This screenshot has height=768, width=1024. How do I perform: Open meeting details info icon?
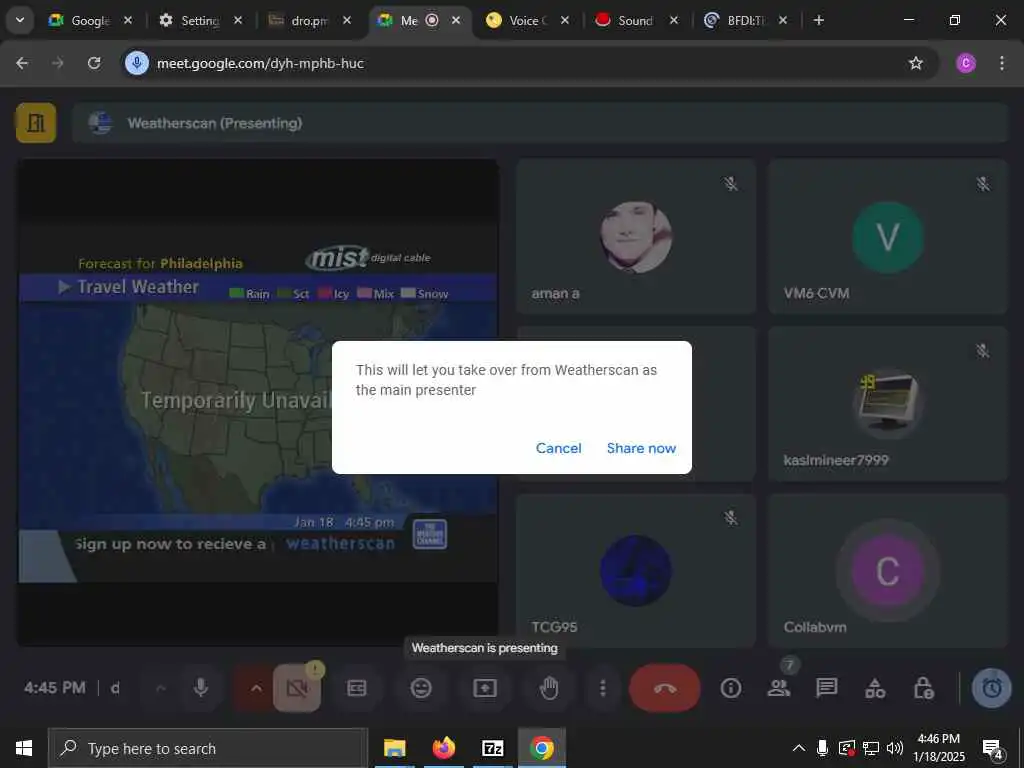731,688
